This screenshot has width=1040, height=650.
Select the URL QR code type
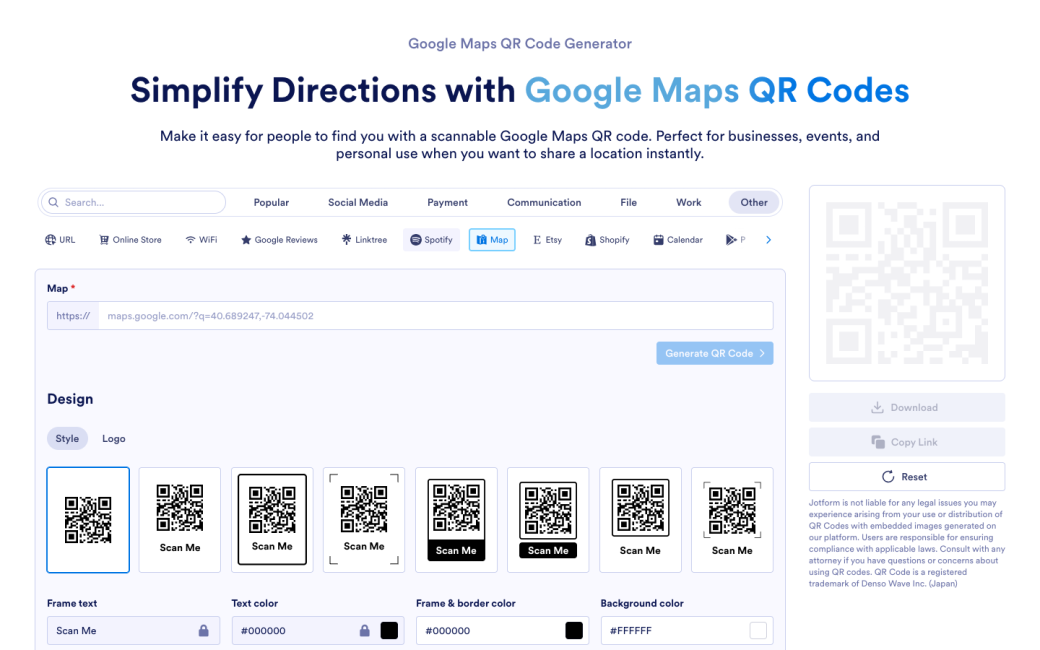tap(60, 239)
